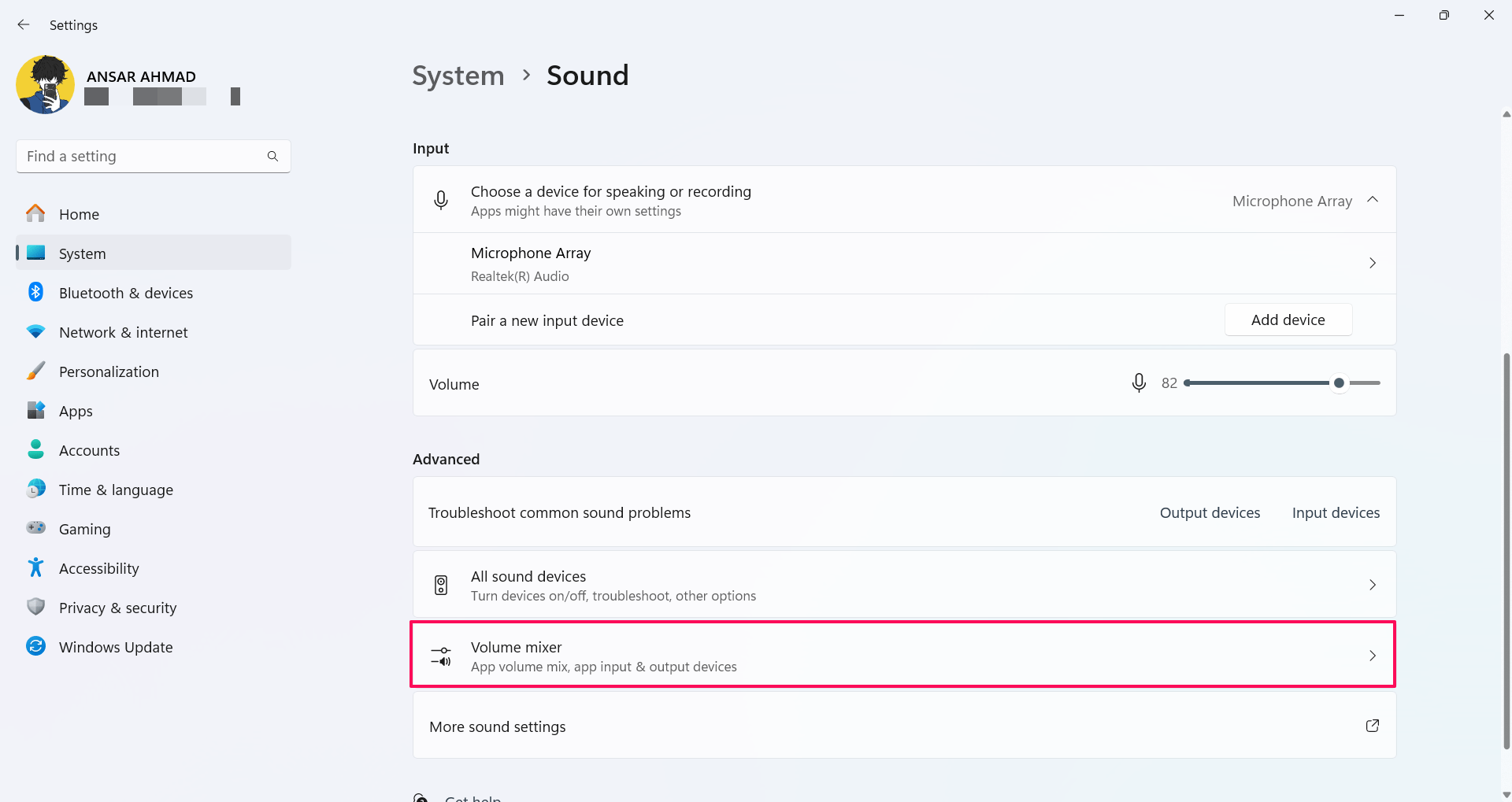Close the Settings window
Image resolution: width=1512 pixels, height=802 pixels.
point(1488,15)
